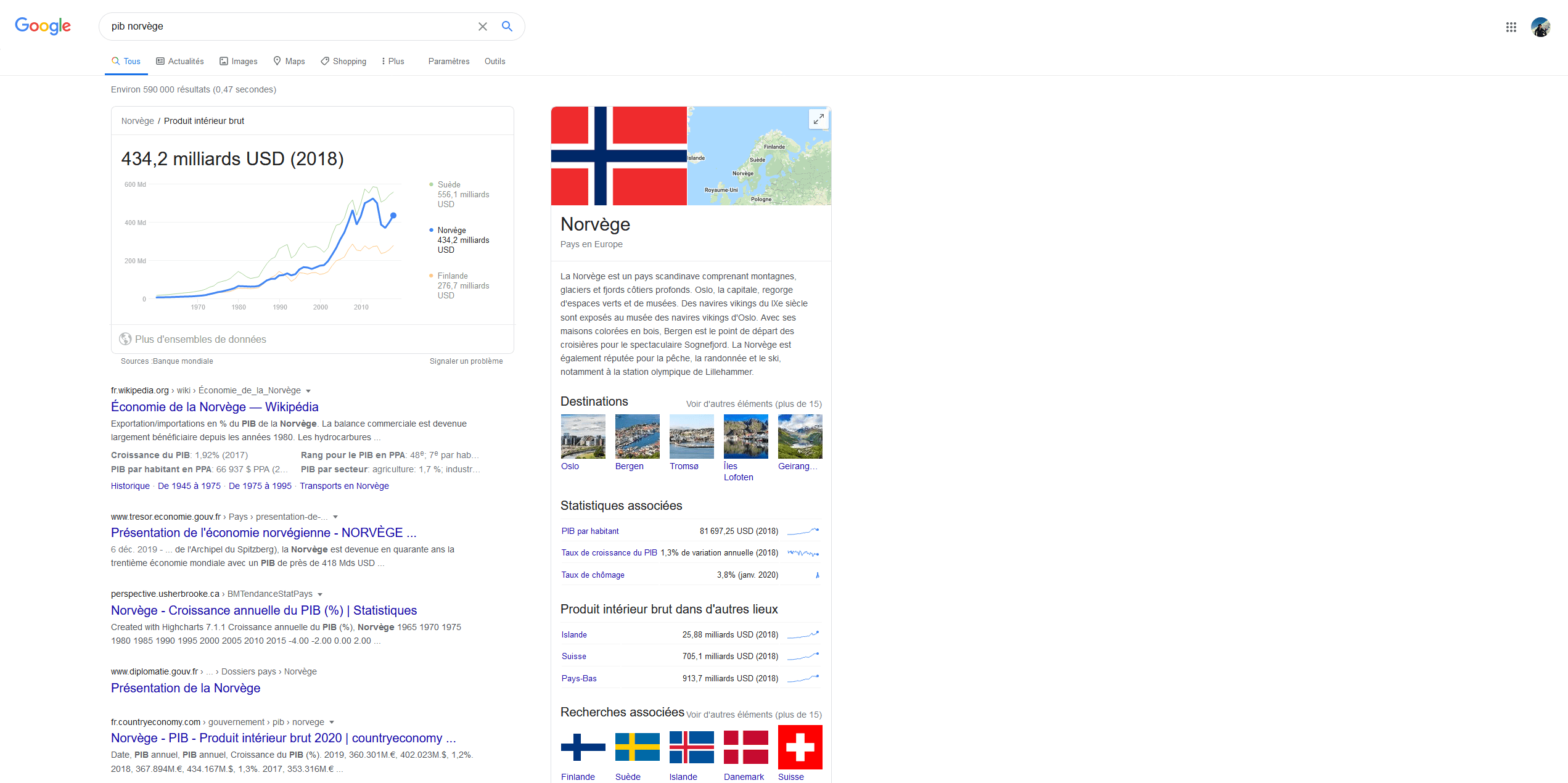Click Voir d'autres éléments beside Recherches associées

[x=754, y=715]
